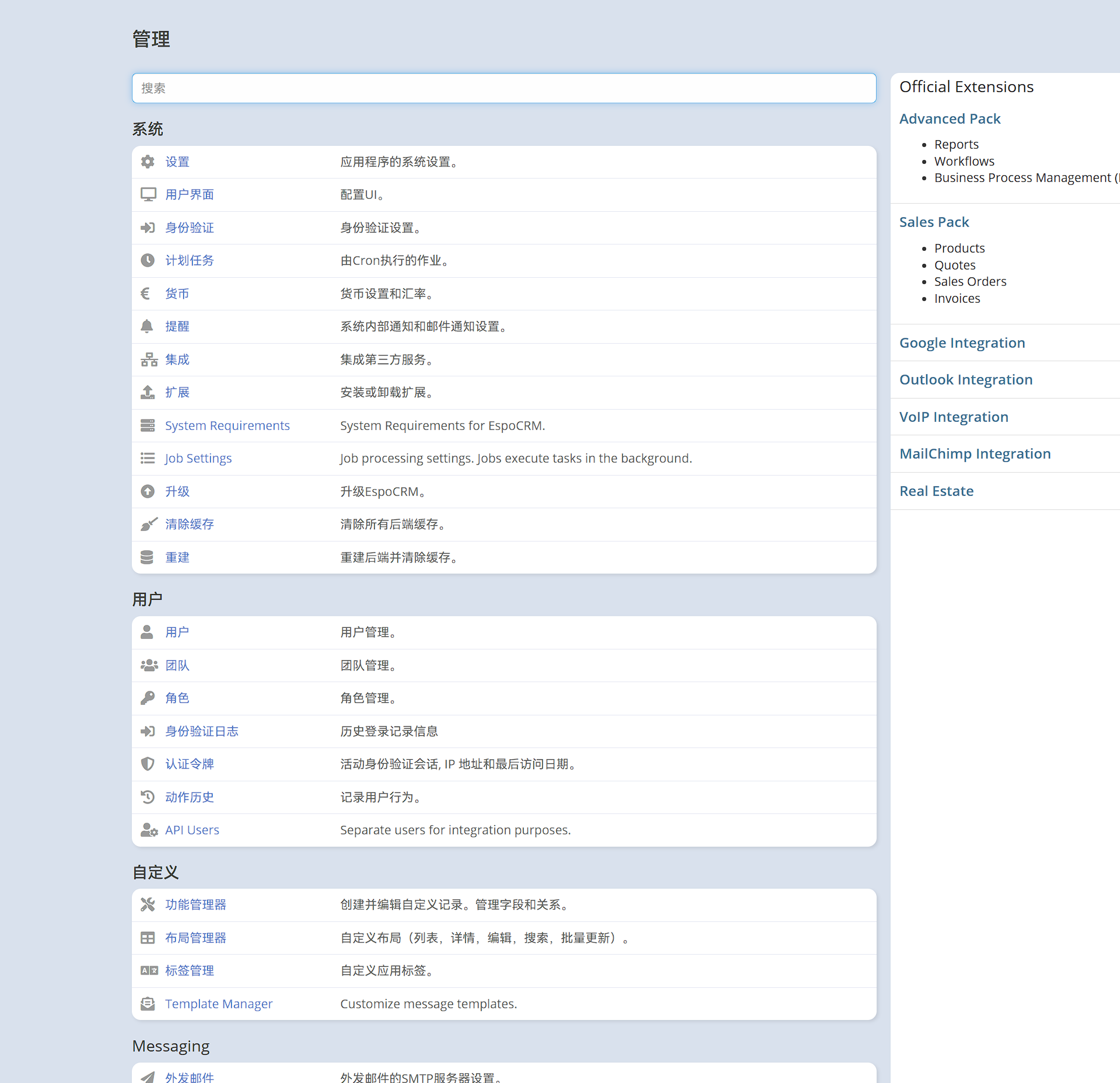Click the group icon beside 团队

pyautogui.click(x=149, y=665)
